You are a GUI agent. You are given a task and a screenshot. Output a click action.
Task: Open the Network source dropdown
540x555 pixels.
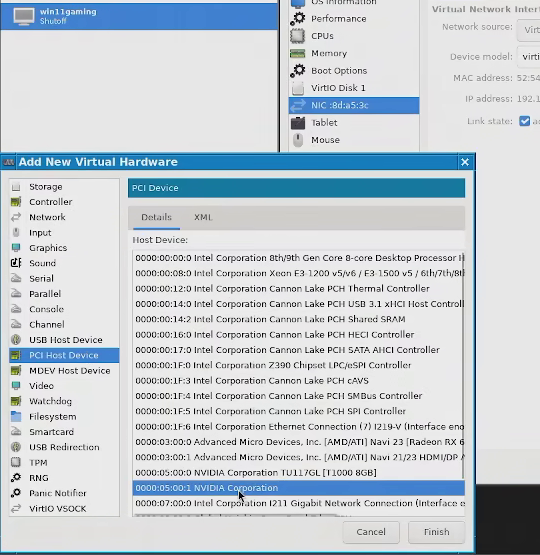[528, 30]
